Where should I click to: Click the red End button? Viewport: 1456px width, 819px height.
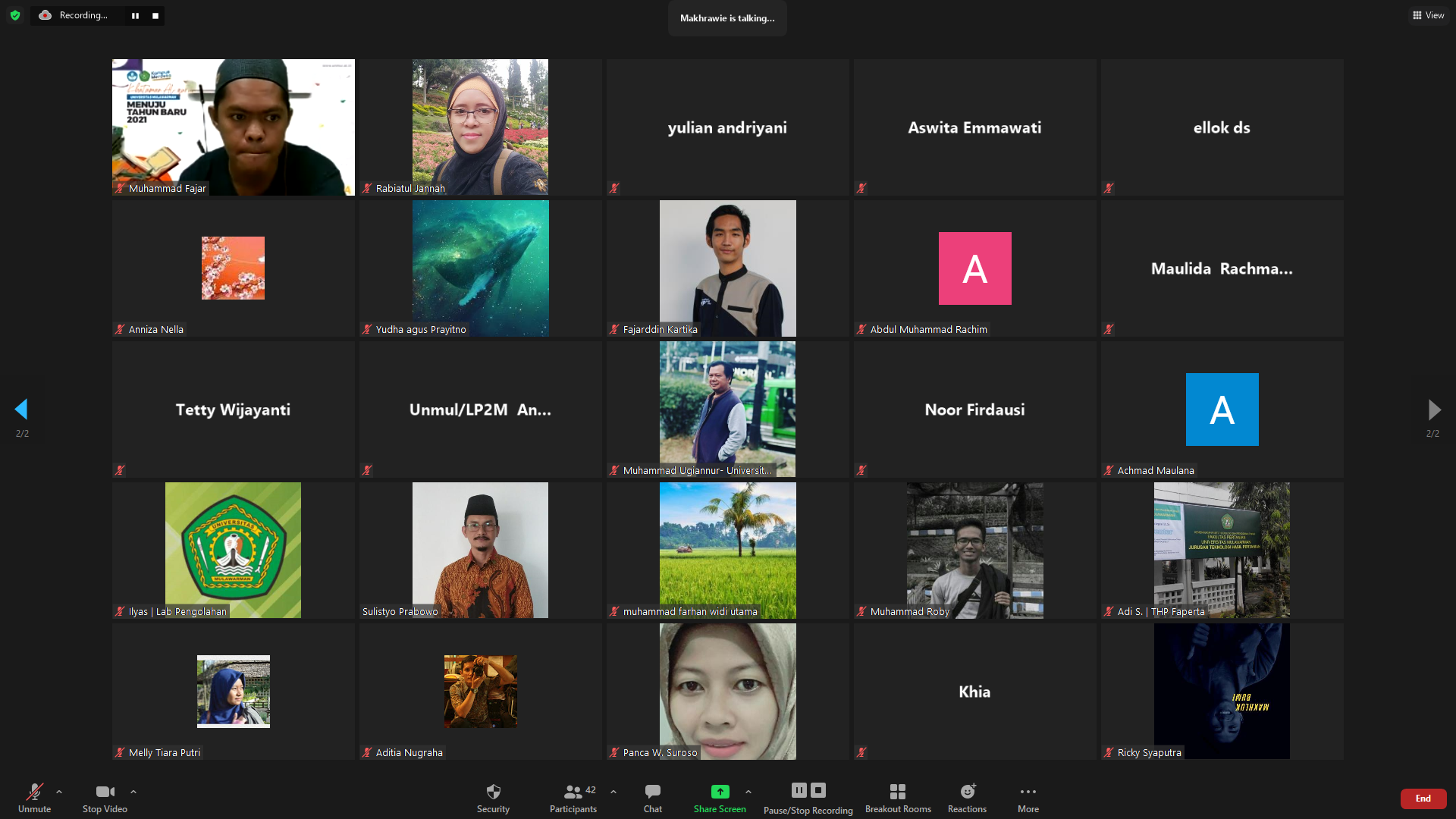1423,799
